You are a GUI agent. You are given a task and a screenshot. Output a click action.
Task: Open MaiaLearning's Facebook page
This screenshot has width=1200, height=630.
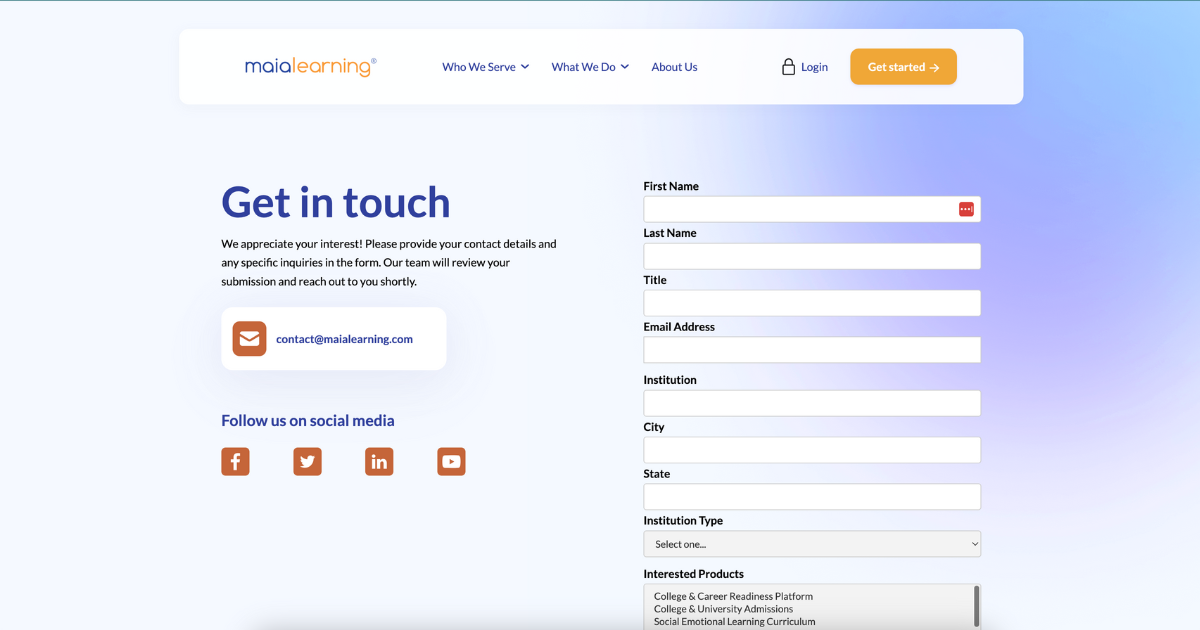pyautogui.click(x=235, y=461)
